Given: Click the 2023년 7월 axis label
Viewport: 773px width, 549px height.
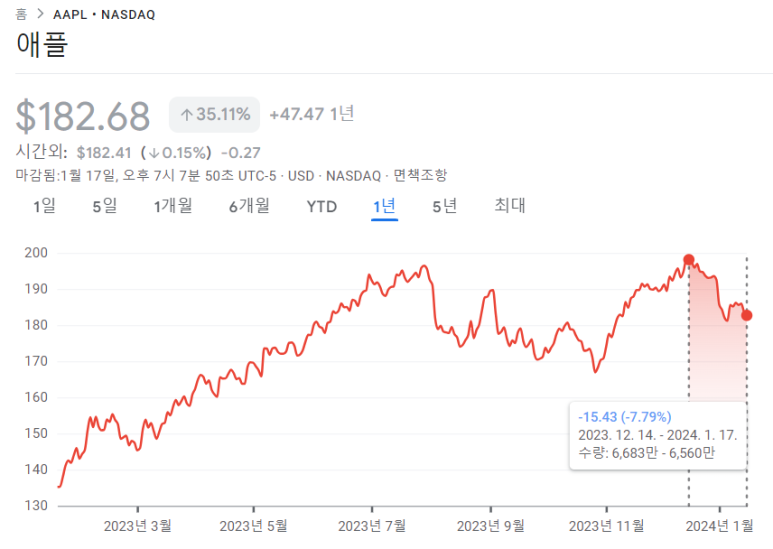Looking at the screenshot, I should tap(372, 526).
